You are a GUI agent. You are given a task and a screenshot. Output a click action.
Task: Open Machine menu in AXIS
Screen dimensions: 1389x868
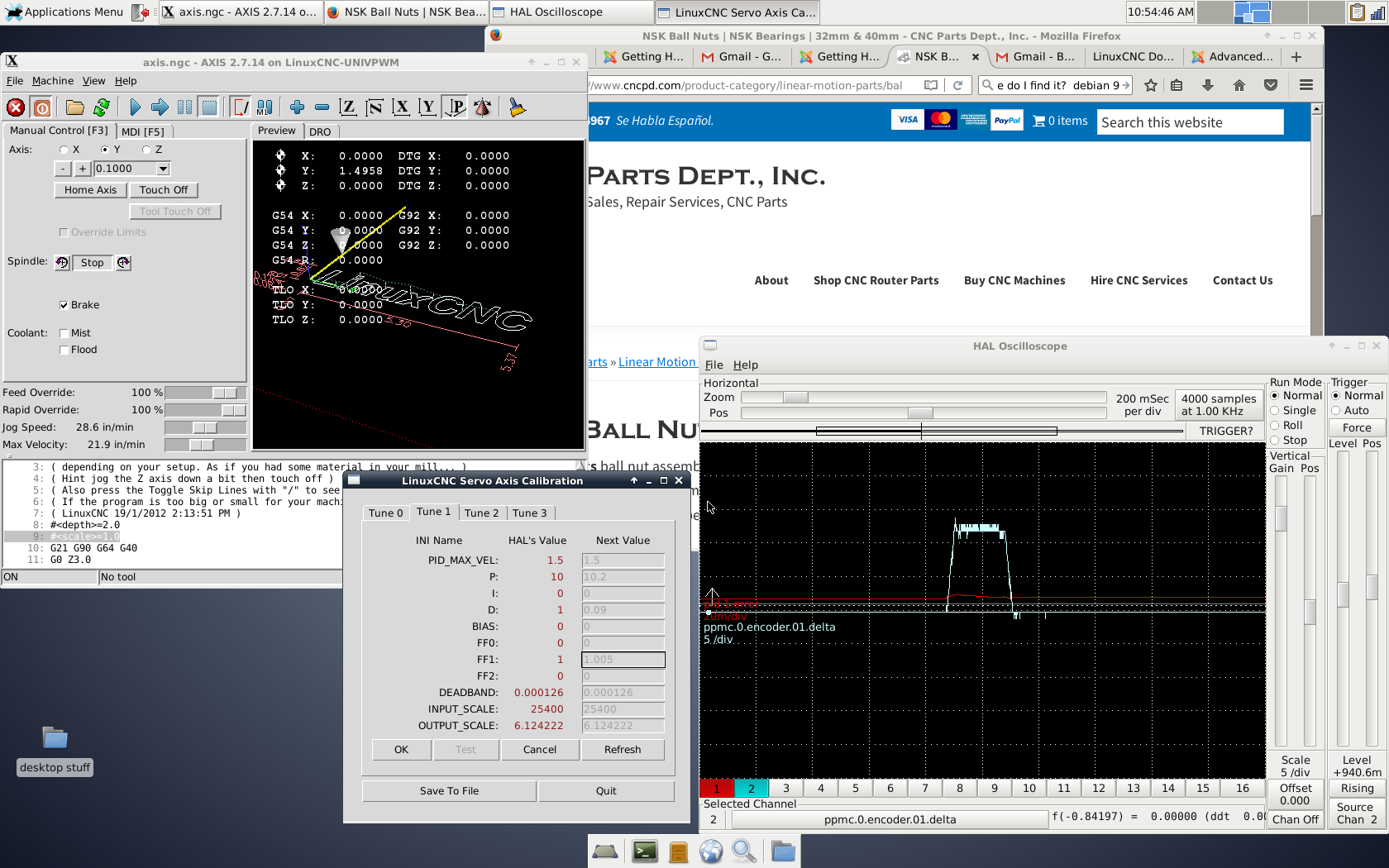[x=53, y=81]
